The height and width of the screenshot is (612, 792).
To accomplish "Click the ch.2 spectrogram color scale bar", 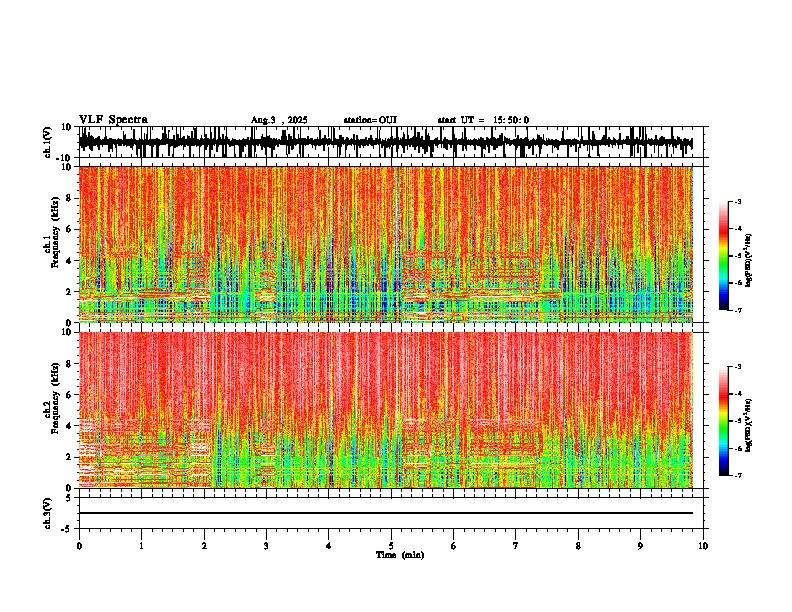I will point(724,421).
